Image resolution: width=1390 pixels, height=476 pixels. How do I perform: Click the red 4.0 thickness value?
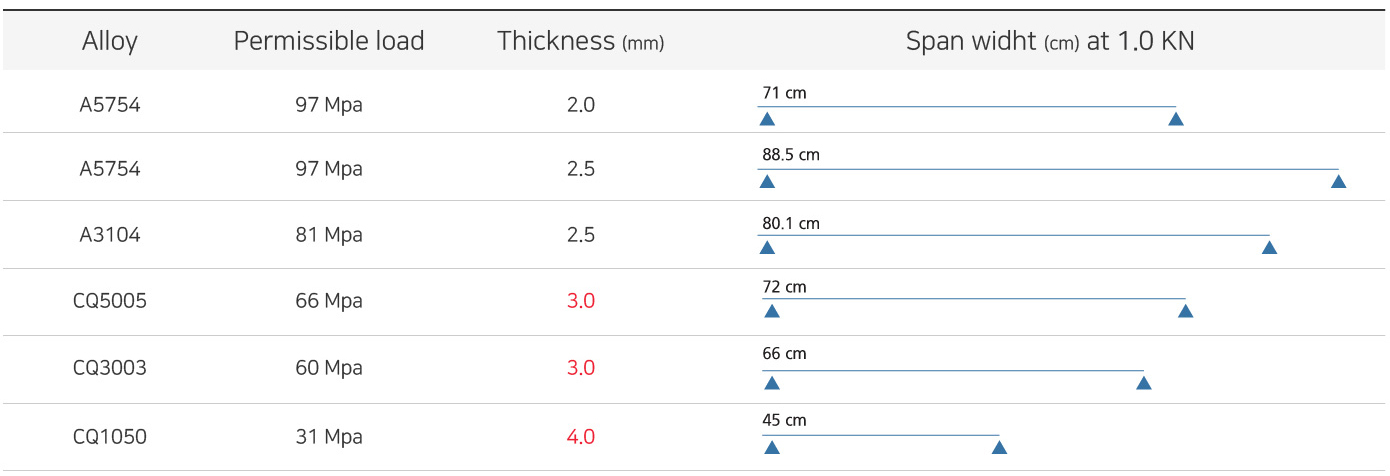point(581,437)
